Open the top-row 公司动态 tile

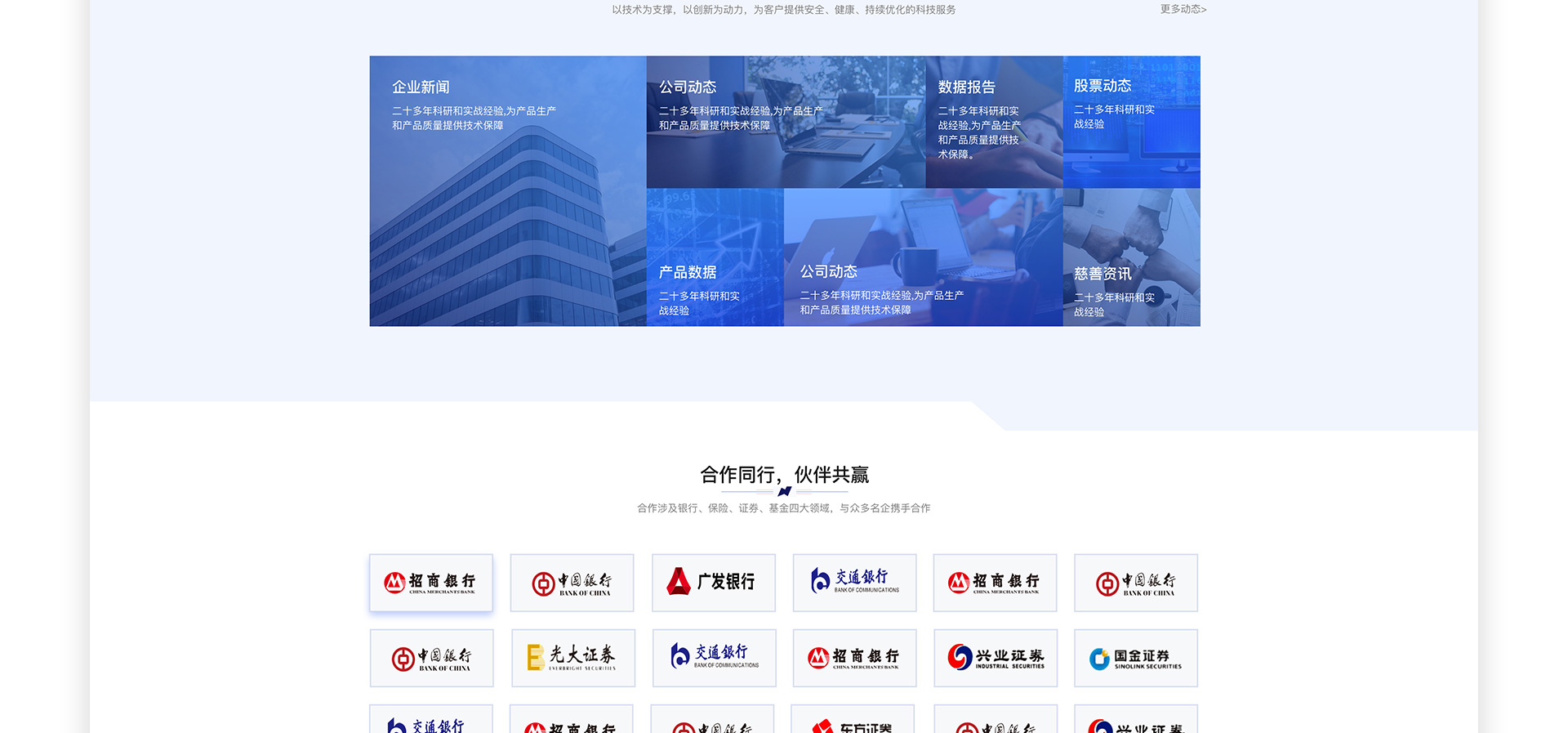coord(785,122)
